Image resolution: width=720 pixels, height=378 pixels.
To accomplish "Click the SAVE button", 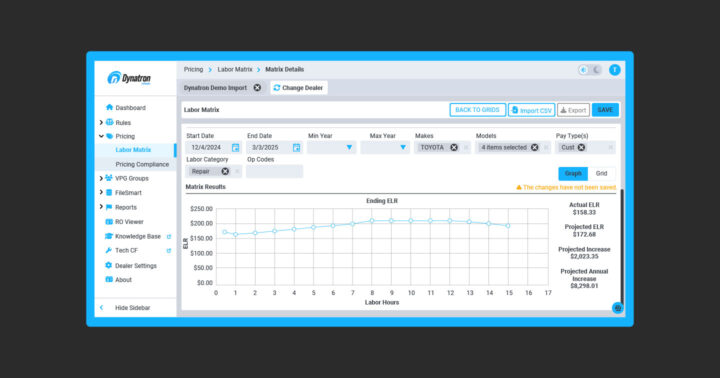I will click(605, 110).
